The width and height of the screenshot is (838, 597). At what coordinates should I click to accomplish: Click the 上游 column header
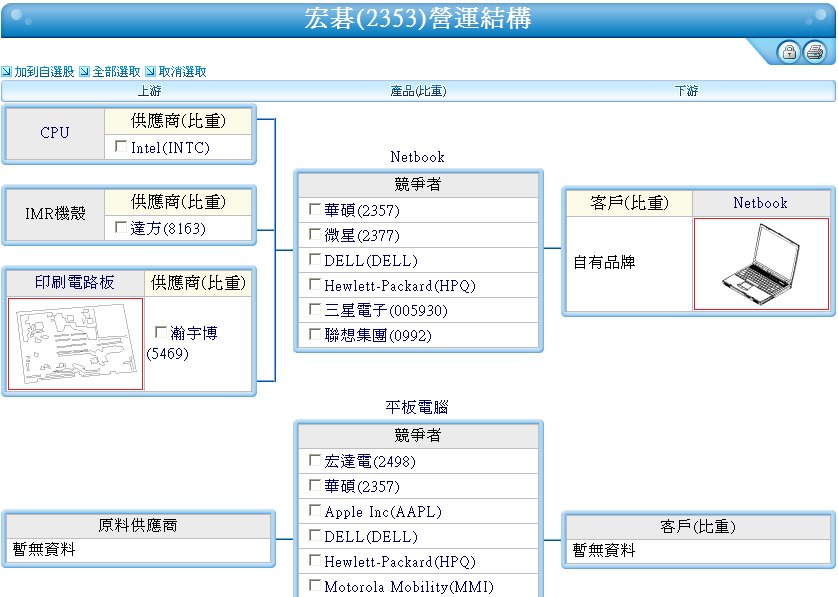(x=150, y=91)
